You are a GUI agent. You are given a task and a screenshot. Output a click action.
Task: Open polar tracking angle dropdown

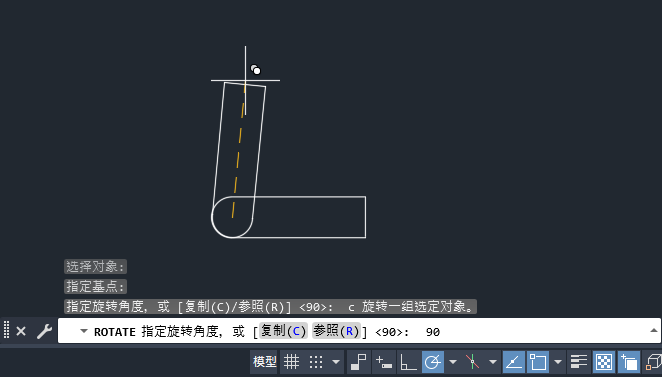tap(453, 362)
